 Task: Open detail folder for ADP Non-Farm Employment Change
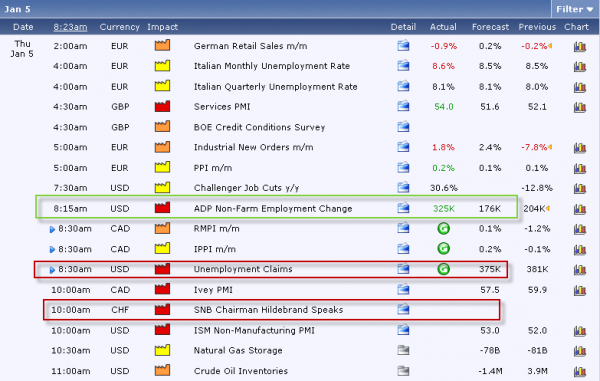pyautogui.click(x=403, y=208)
